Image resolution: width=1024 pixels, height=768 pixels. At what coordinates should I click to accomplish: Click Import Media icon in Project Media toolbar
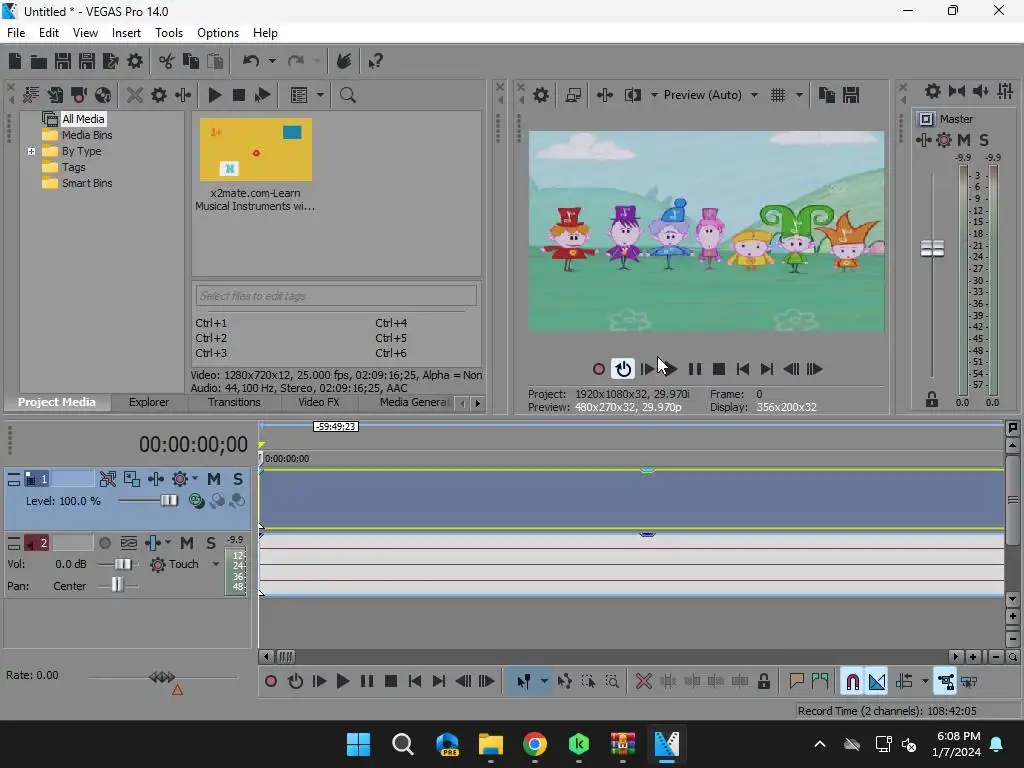tap(55, 95)
